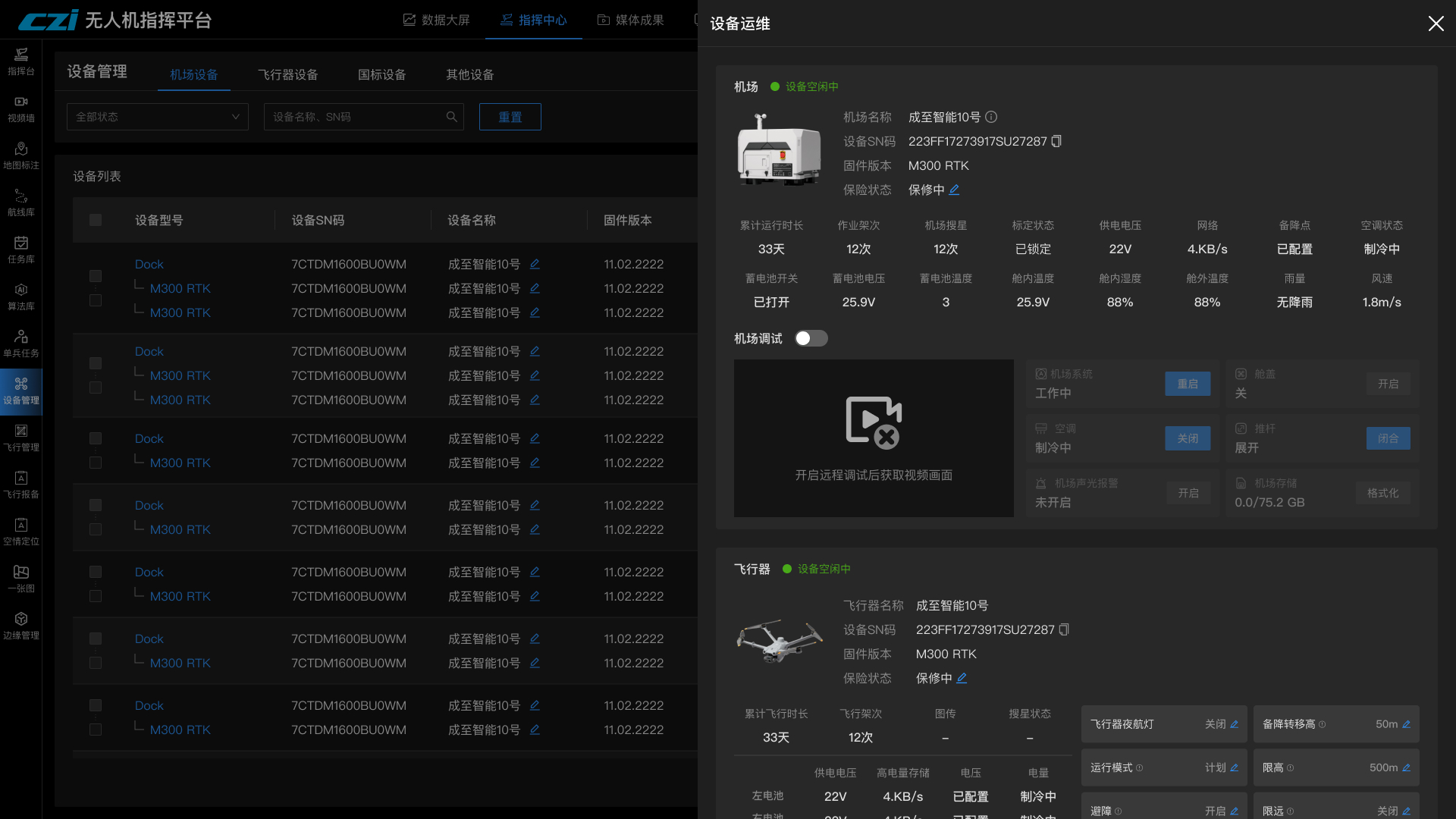Close the 设备运维 panel
Screen dimensions: 1456x819
click(1436, 24)
